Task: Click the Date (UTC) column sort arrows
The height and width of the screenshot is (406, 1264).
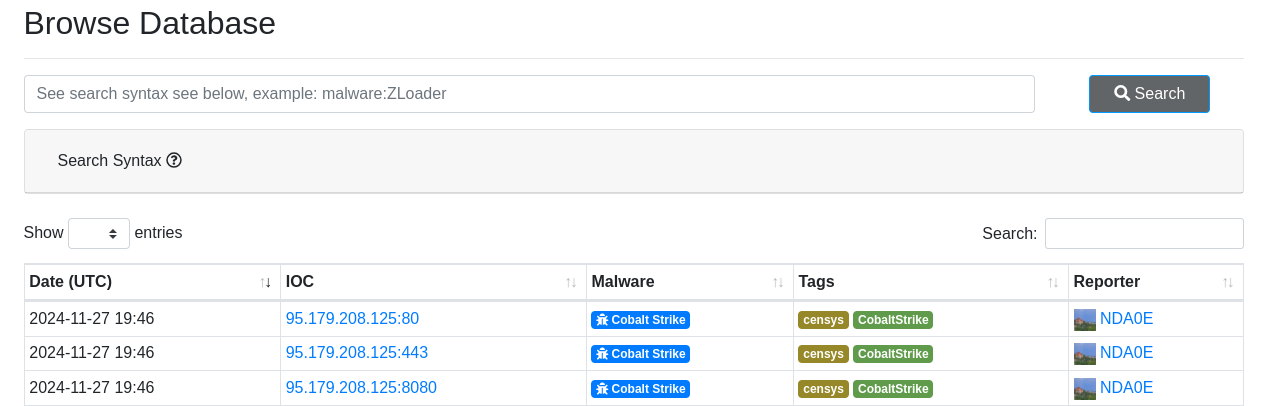Action: (x=265, y=283)
